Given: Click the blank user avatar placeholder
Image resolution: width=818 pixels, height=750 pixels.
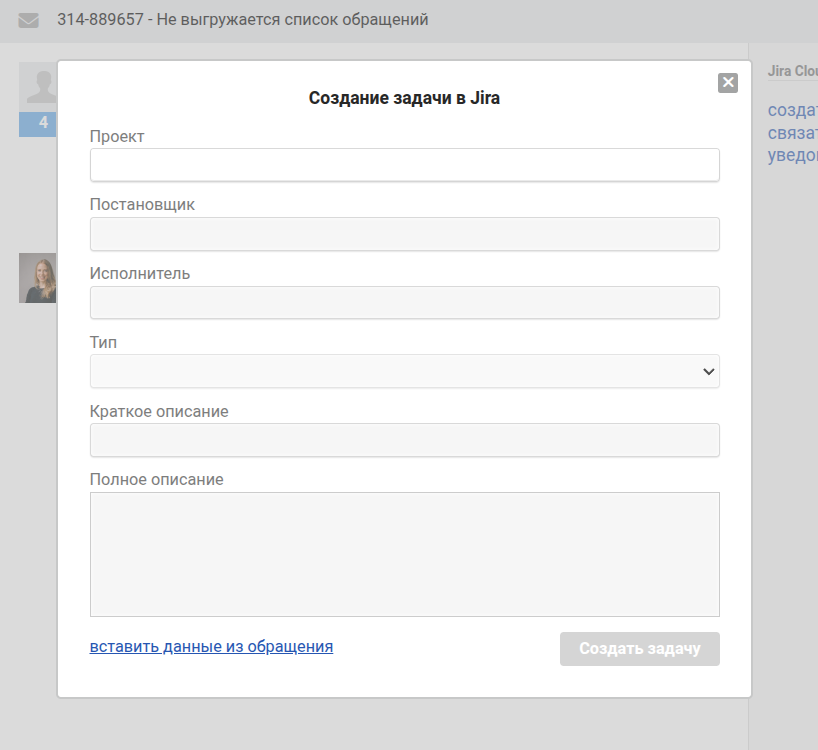Looking at the screenshot, I should coord(38,87).
